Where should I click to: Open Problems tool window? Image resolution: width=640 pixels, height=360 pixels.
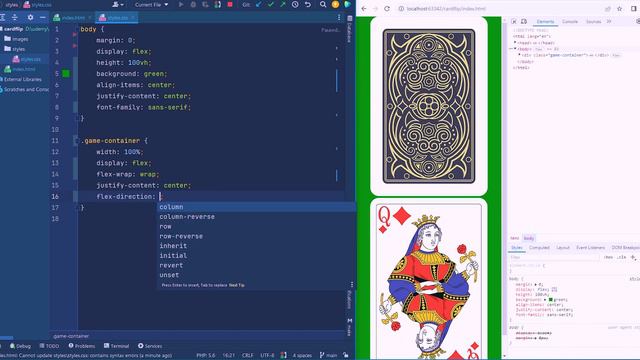point(82,346)
